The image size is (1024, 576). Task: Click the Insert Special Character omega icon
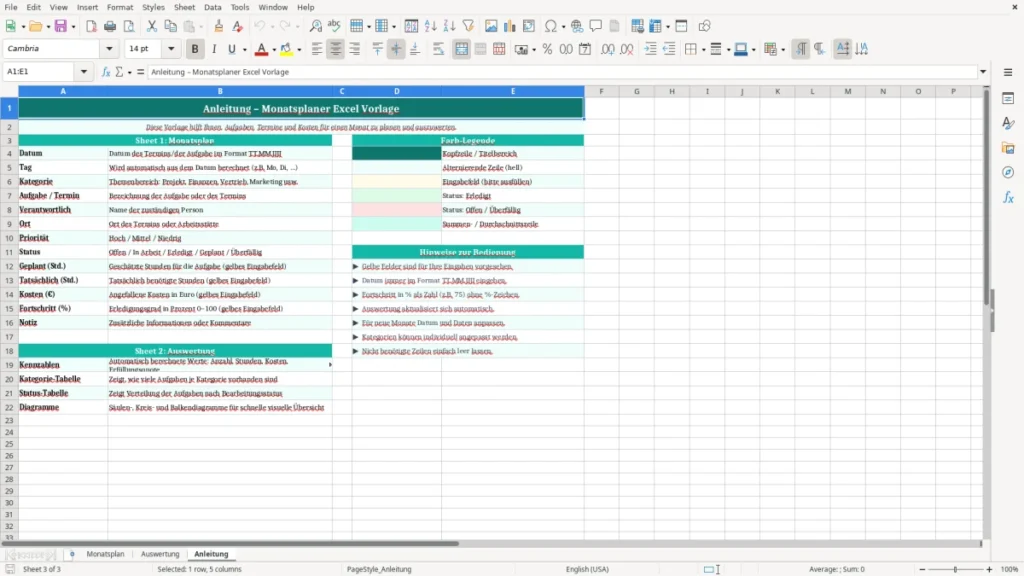click(x=551, y=26)
